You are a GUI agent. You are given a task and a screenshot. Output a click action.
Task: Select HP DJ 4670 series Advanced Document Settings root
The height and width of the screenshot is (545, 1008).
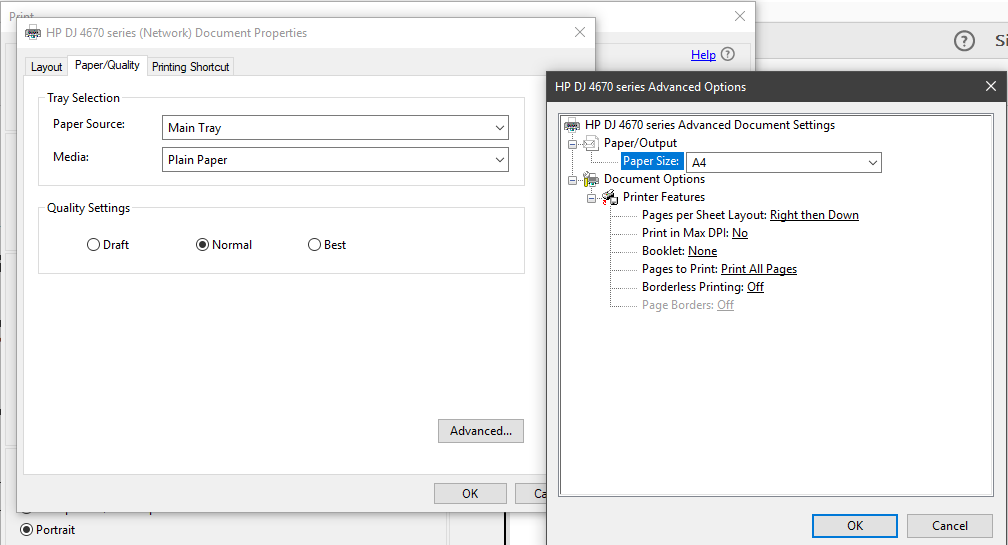tap(710, 125)
